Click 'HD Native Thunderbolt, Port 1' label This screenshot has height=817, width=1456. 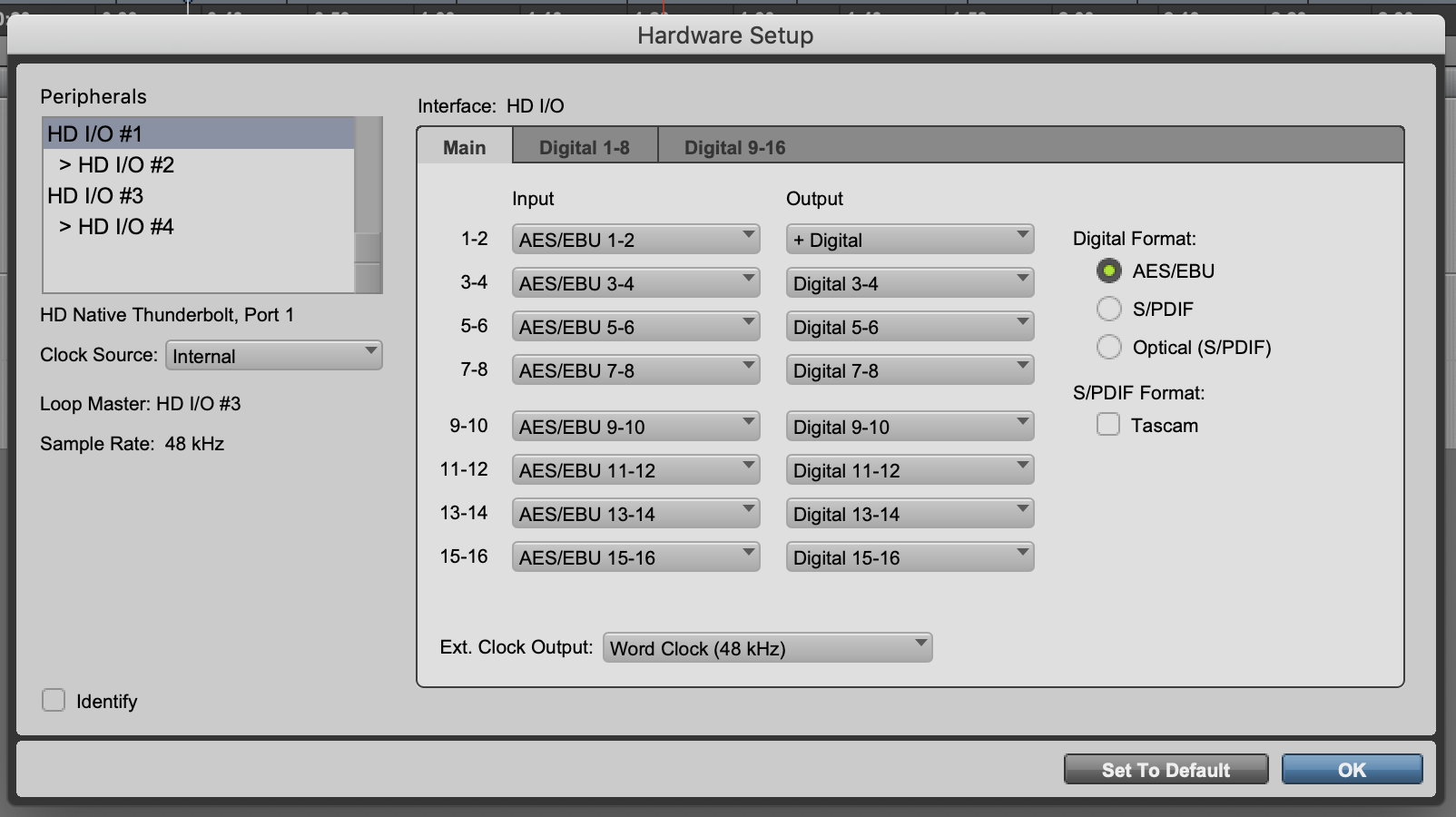tap(167, 314)
